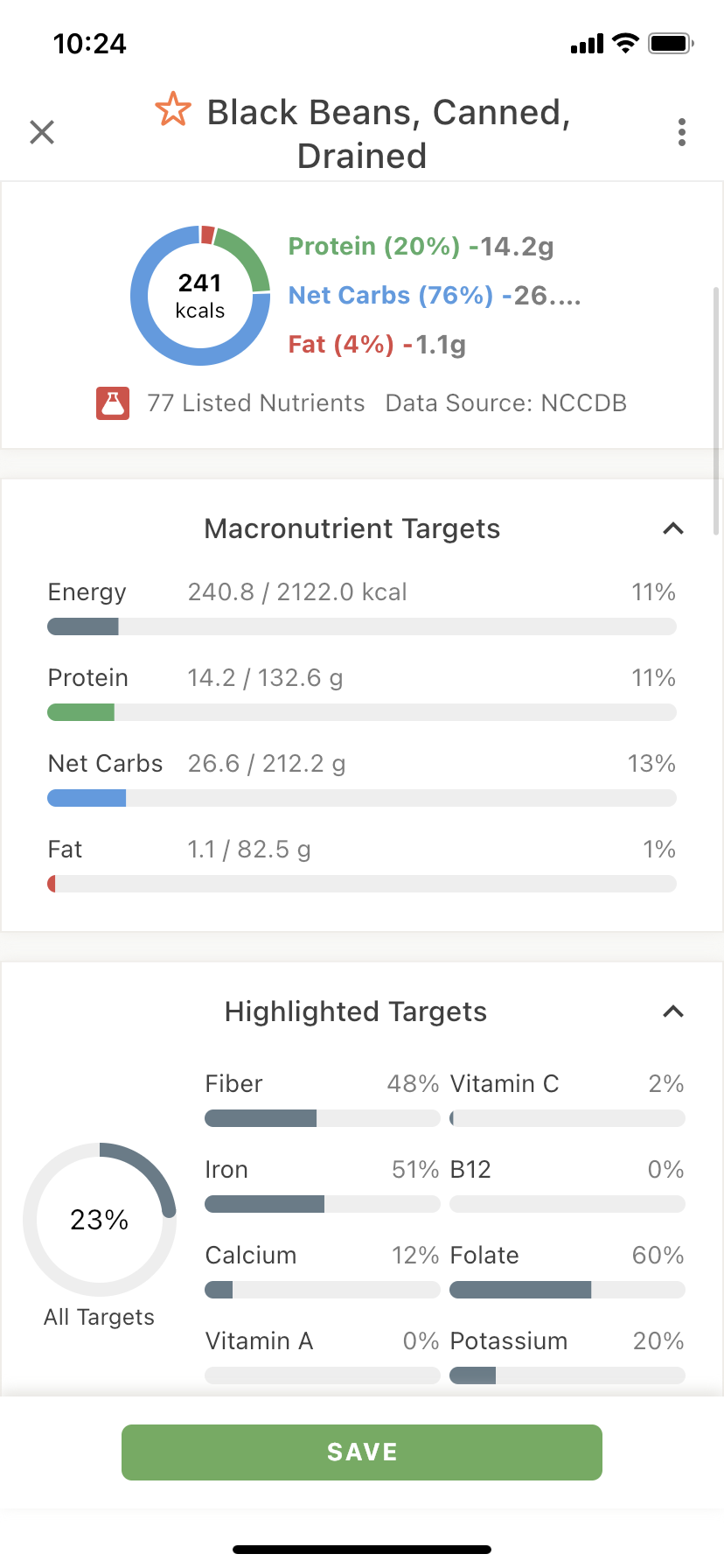Screen dimensions: 724x1568
Task: Tap the orange favorite star icon
Action: (x=173, y=109)
